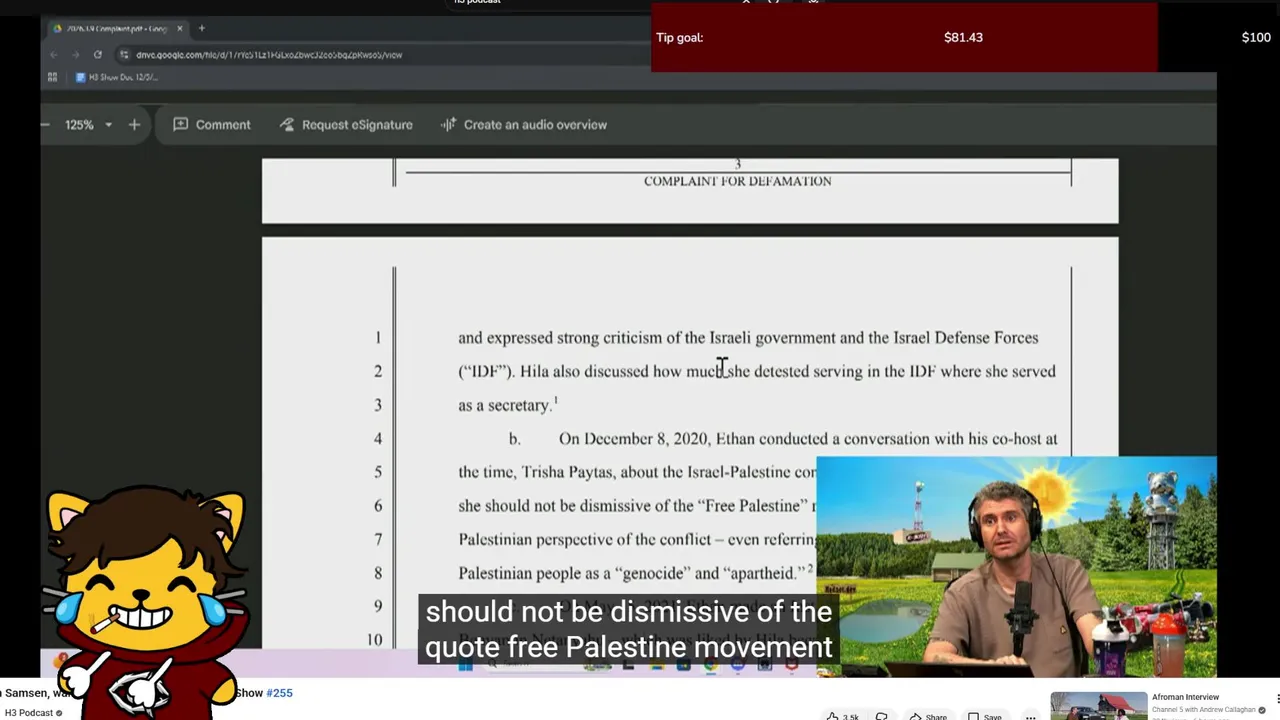
Task: Zoom out with the minus icon
Action: (45, 125)
